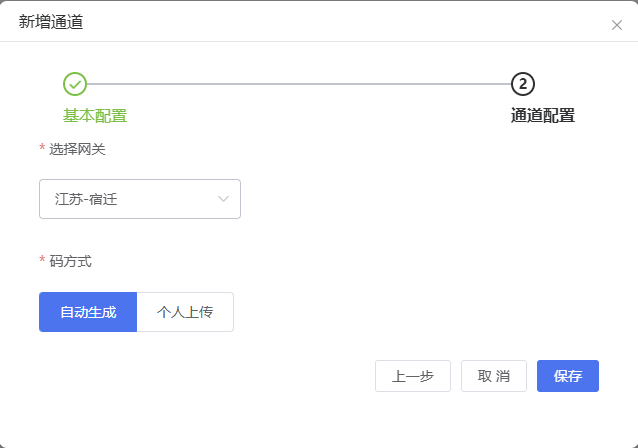This screenshot has width=638, height=448.
Task: Save the channel with 保存 button
Action: pos(568,376)
